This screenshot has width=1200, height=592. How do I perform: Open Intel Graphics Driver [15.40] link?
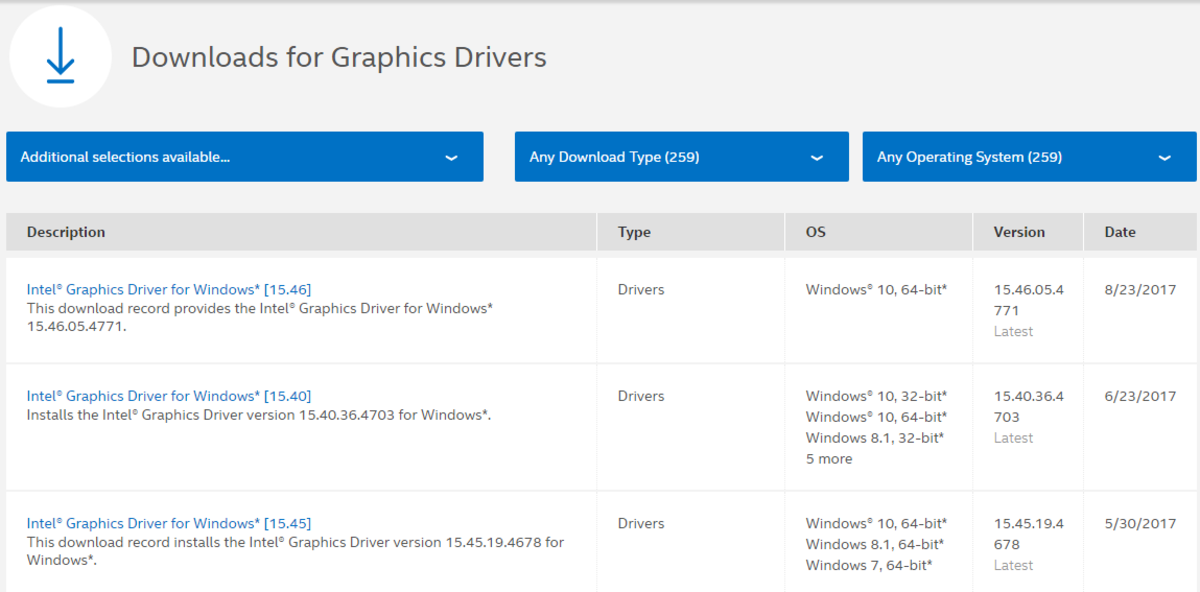pos(169,396)
